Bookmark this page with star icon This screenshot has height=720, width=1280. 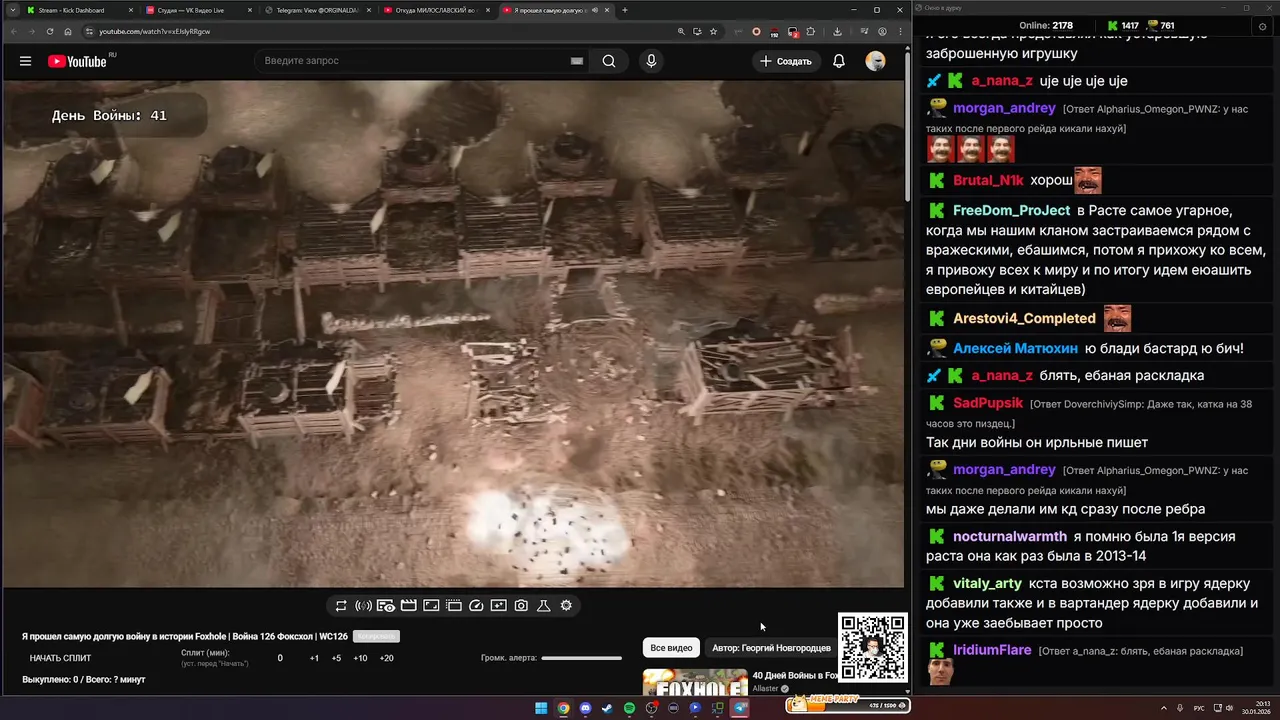click(x=713, y=31)
